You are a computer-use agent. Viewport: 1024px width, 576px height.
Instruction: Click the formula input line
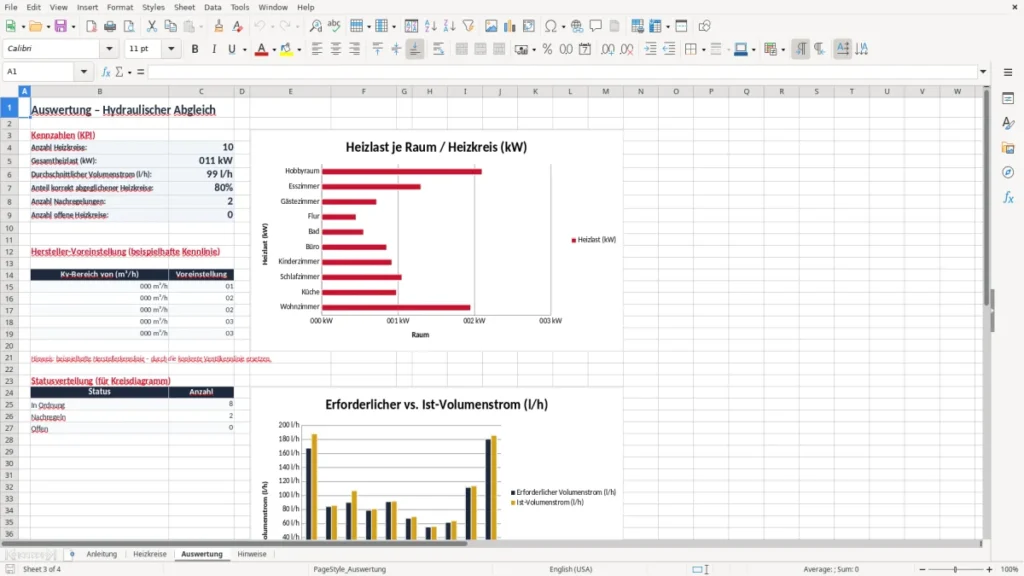click(562, 72)
